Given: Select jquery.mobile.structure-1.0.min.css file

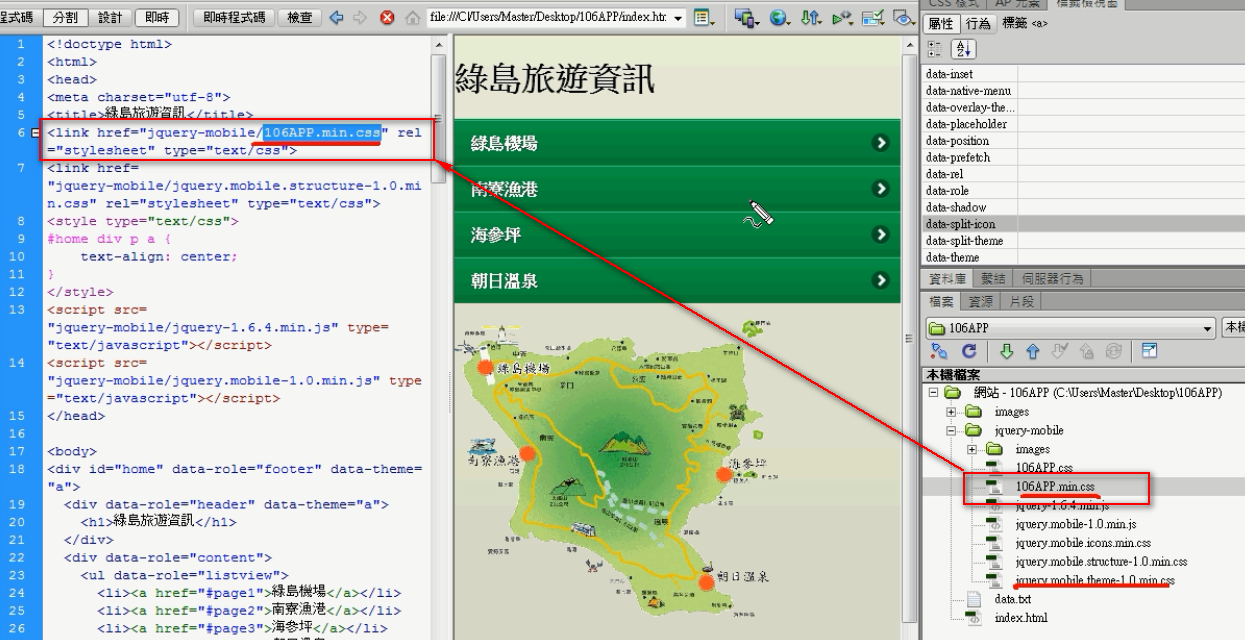Looking at the screenshot, I should coord(1100,562).
